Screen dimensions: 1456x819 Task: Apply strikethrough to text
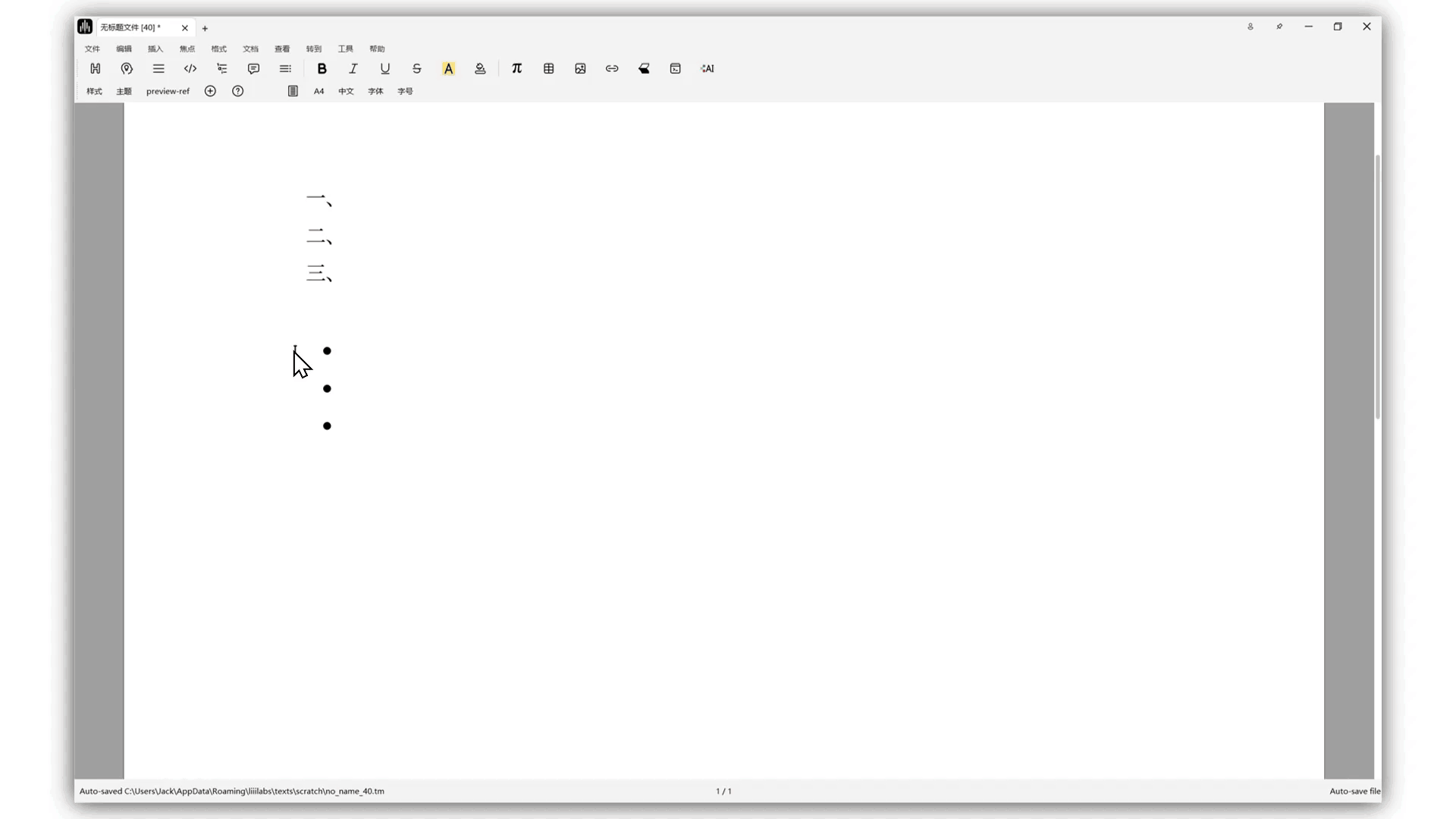[x=416, y=68]
